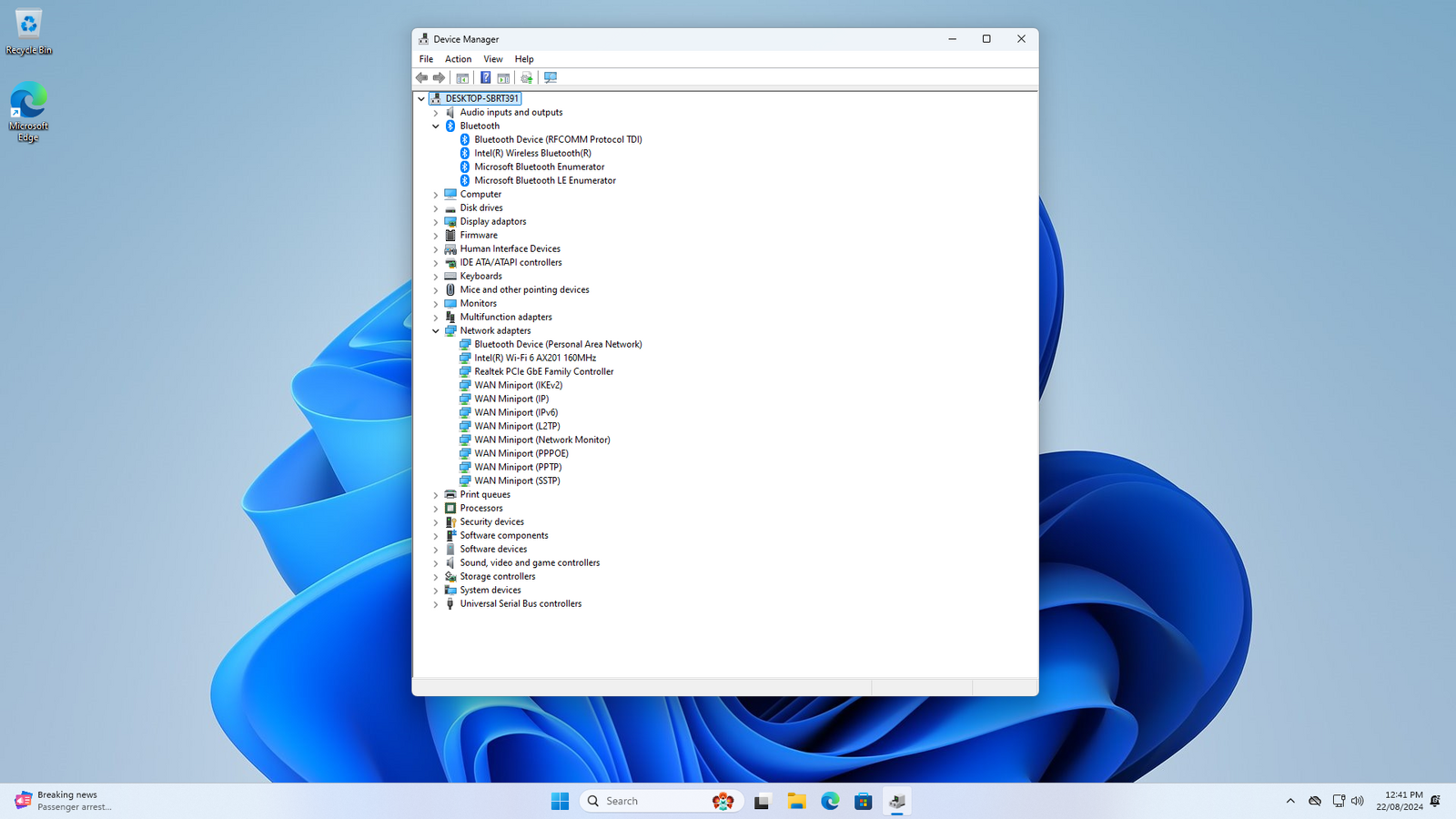Open the Help menu

524,59
